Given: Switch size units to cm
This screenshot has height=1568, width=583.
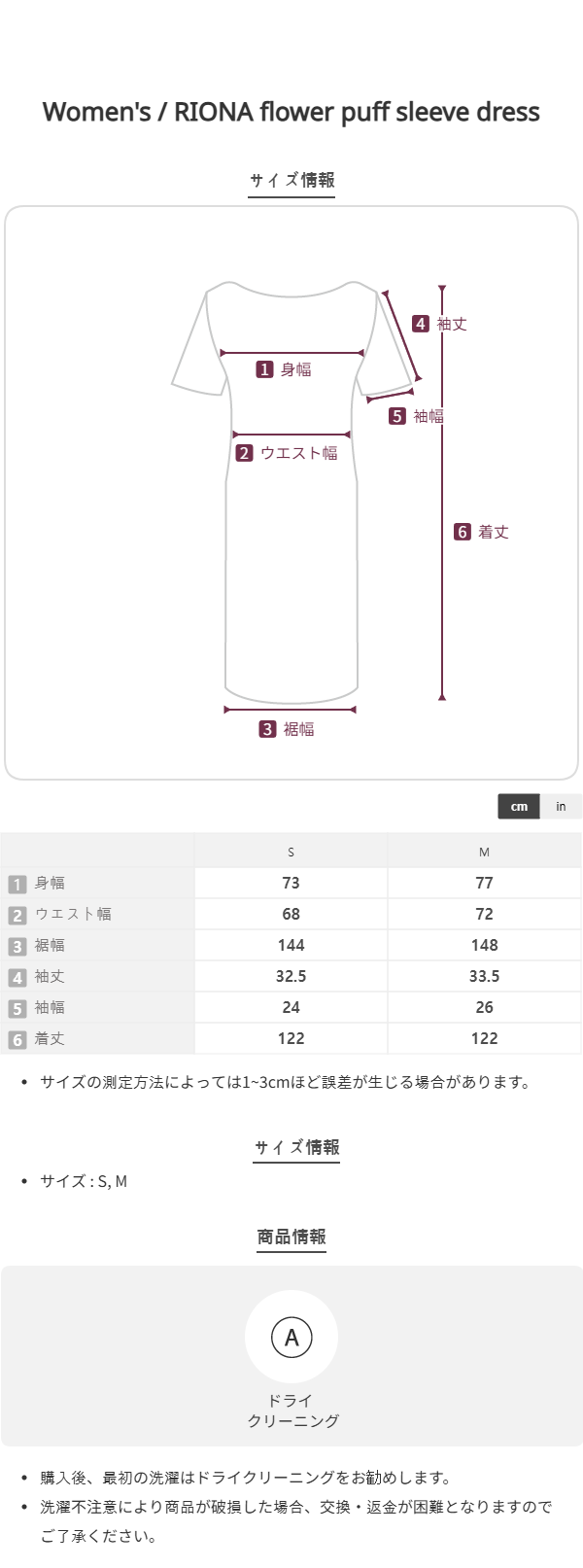Looking at the screenshot, I should tap(519, 806).
